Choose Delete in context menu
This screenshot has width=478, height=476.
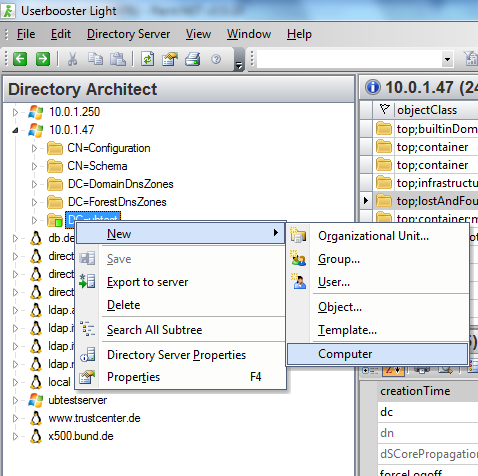[180, 305]
